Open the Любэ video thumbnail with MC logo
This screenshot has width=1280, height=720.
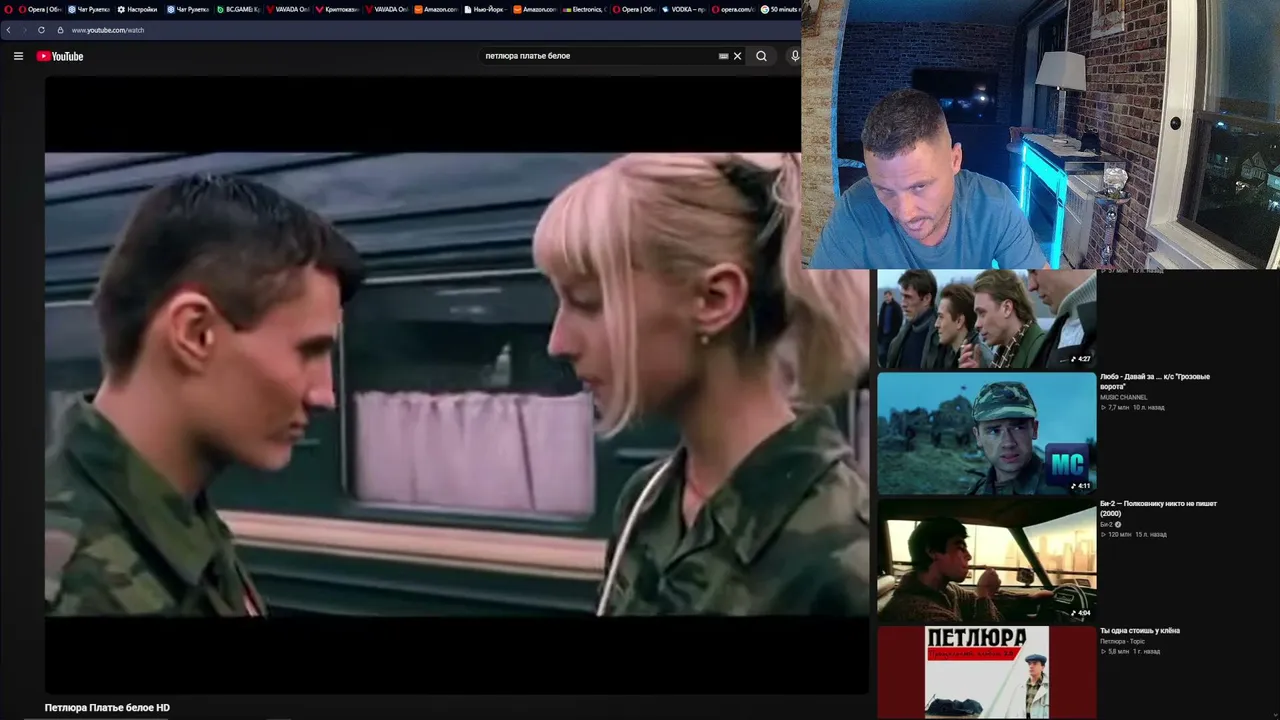pos(986,434)
